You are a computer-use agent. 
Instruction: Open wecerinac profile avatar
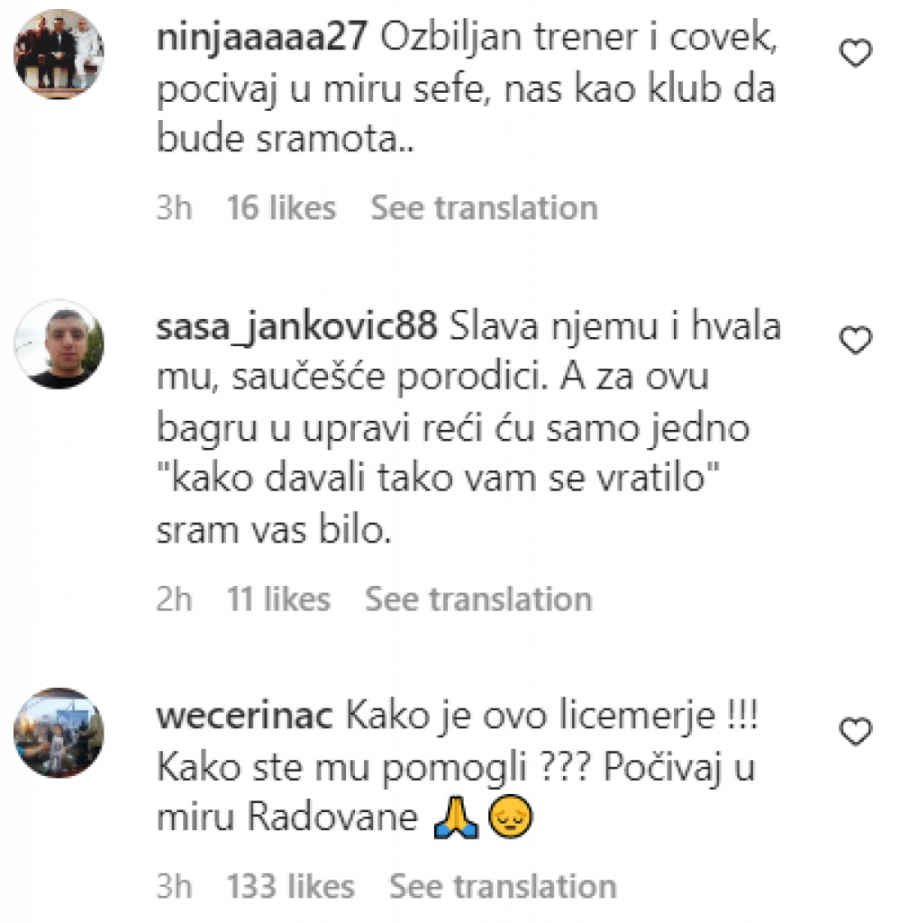59,732
